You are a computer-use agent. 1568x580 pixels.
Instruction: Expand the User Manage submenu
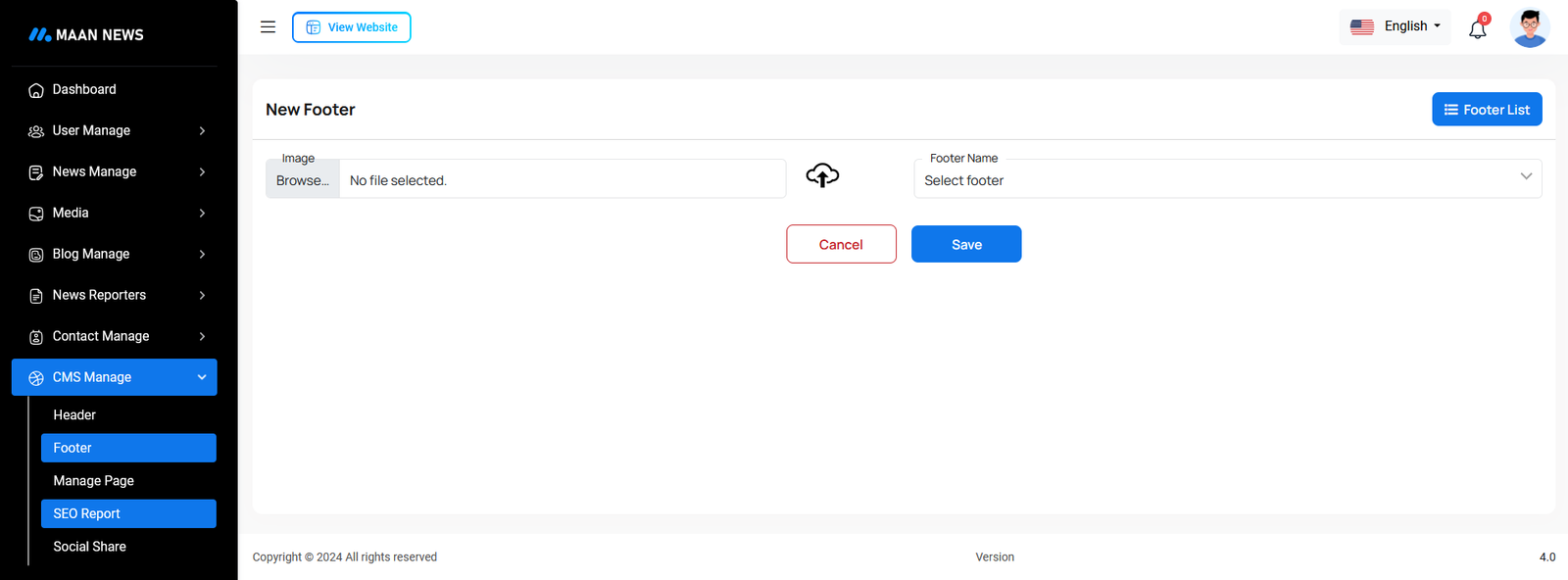click(202, 130)
